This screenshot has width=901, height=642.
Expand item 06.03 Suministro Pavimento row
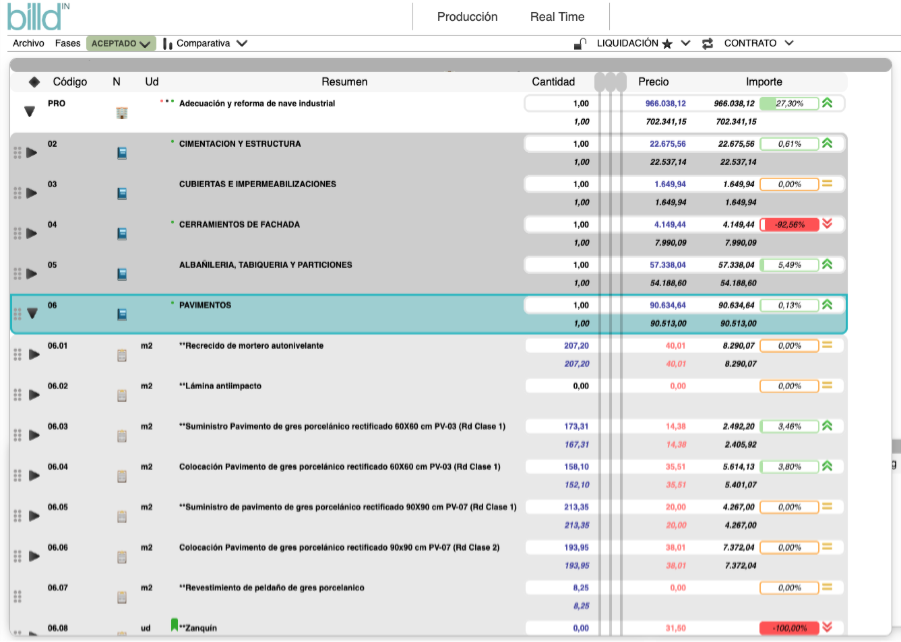[x=34, y=435]
